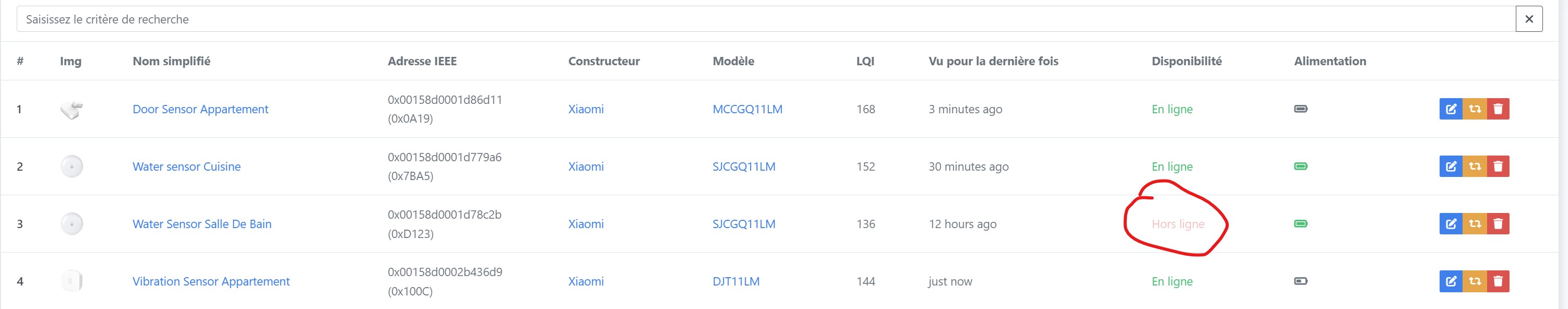Open model MCCGQ11LM link
The image size is (1568, 309).
(747, 109)
